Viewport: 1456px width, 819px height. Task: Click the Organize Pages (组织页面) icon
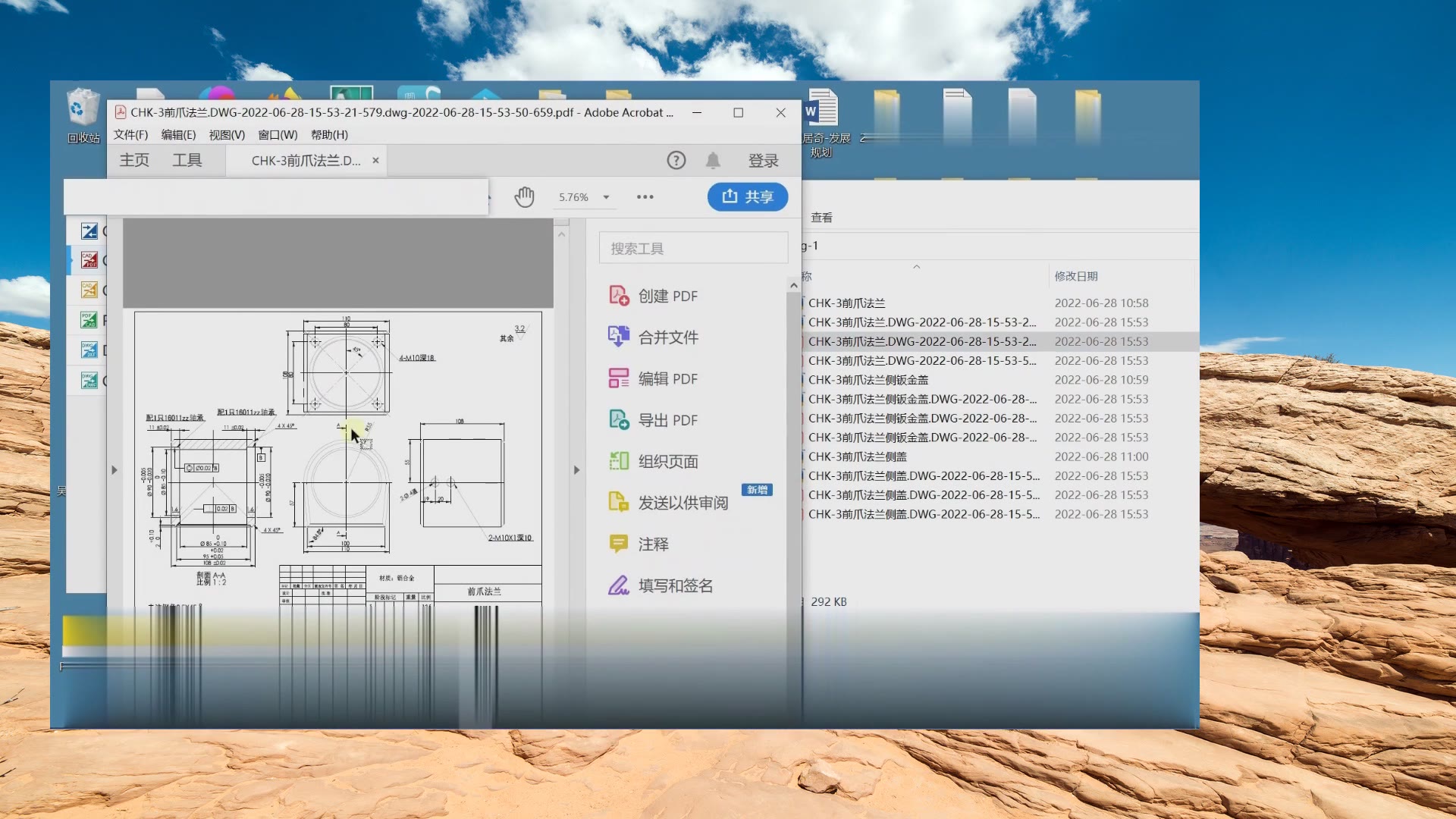pyautogui.click(x=619, y=461)
